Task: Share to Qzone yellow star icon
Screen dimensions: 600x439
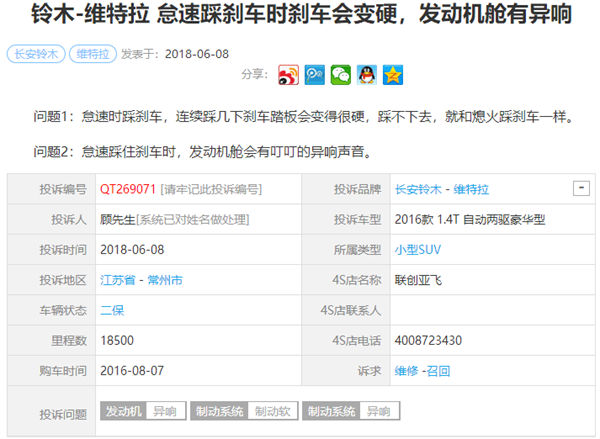Action: click(393, 75)
